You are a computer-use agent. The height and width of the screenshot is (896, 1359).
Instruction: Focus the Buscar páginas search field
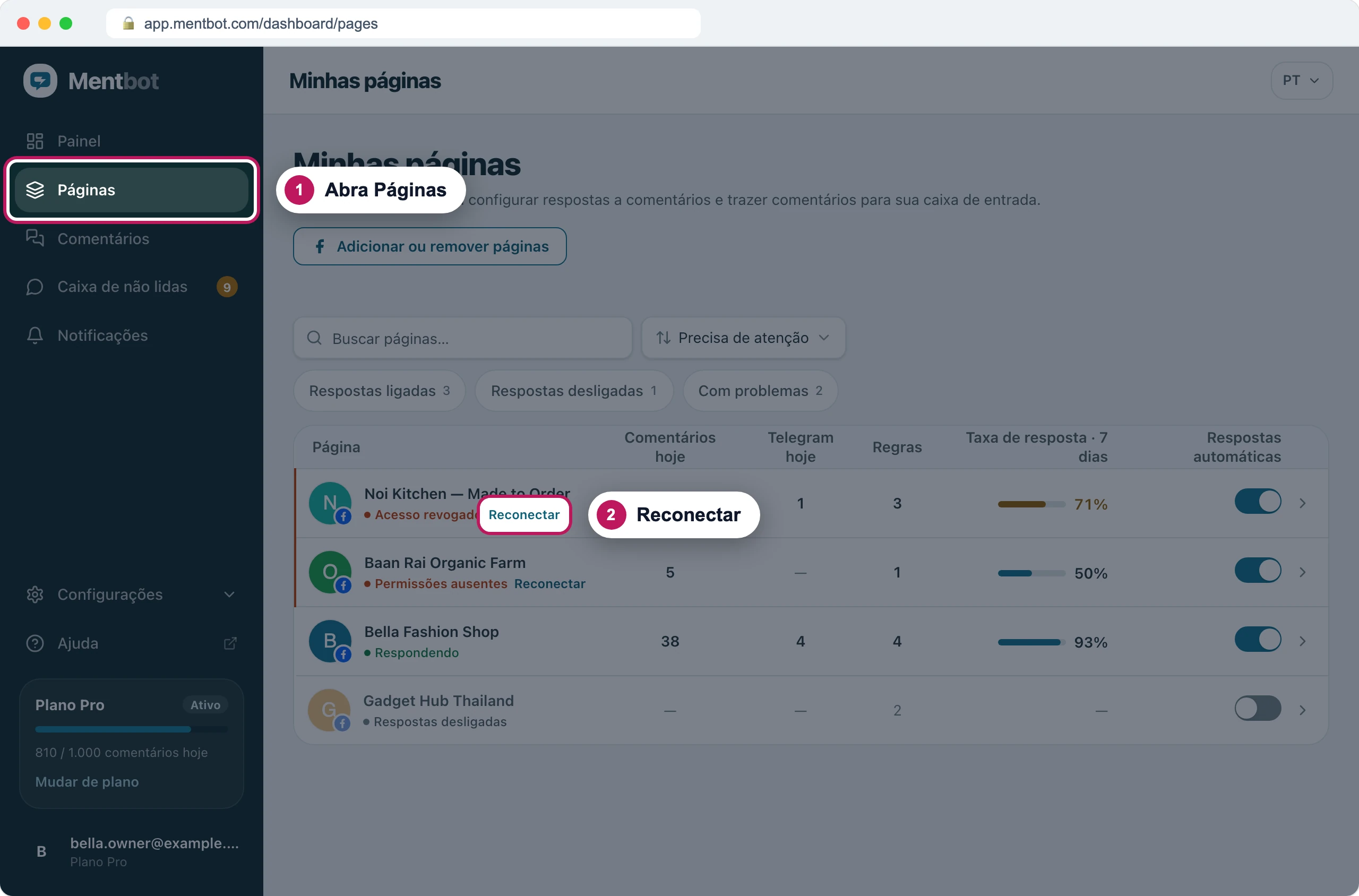463,338
